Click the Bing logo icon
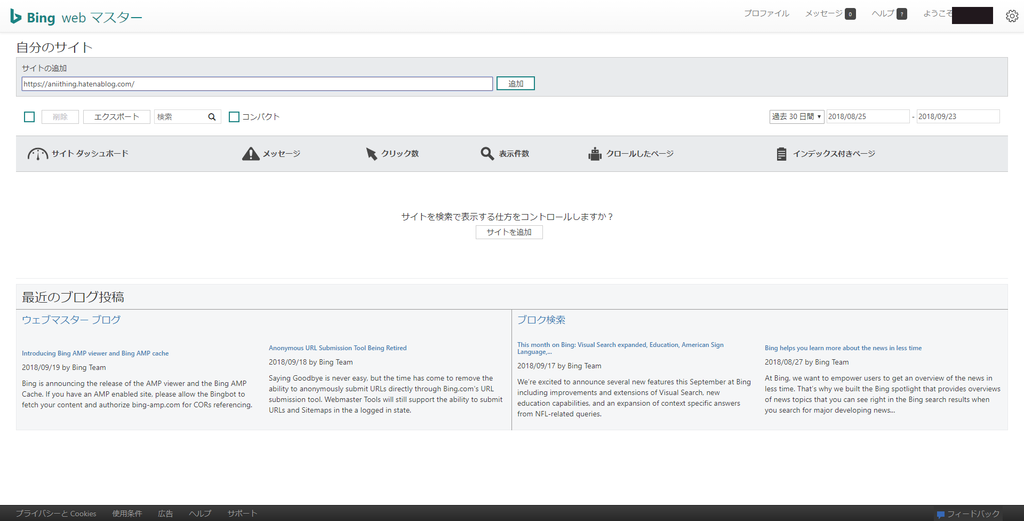1024x521 pixels. coord(16,16)
